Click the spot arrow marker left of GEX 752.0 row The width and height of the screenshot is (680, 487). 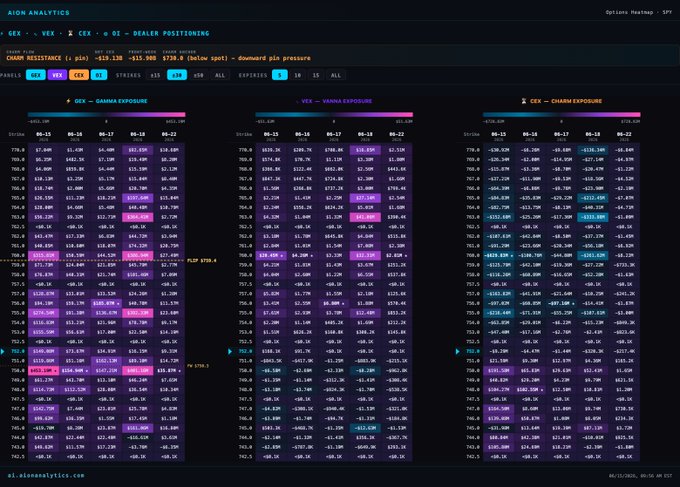[x=3, y=351]
